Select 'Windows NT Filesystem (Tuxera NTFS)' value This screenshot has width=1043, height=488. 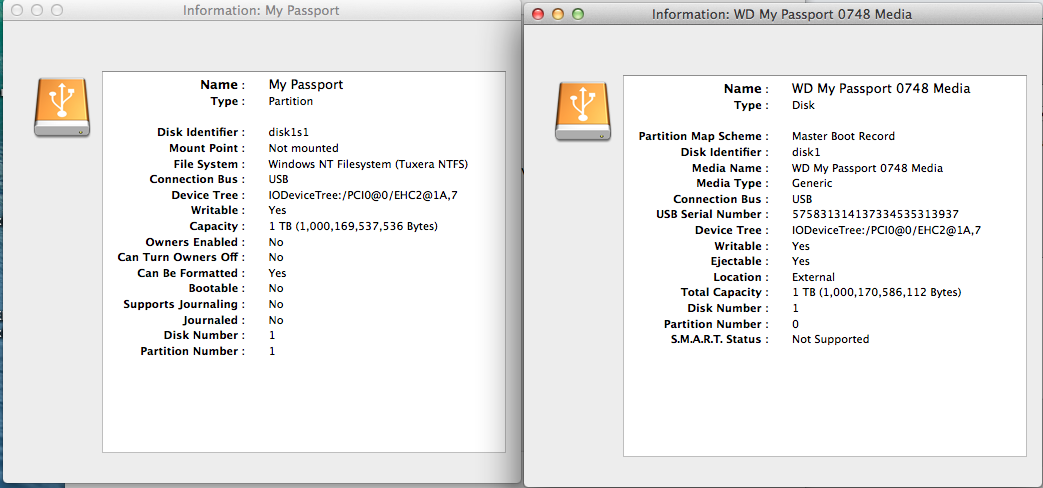368,164
